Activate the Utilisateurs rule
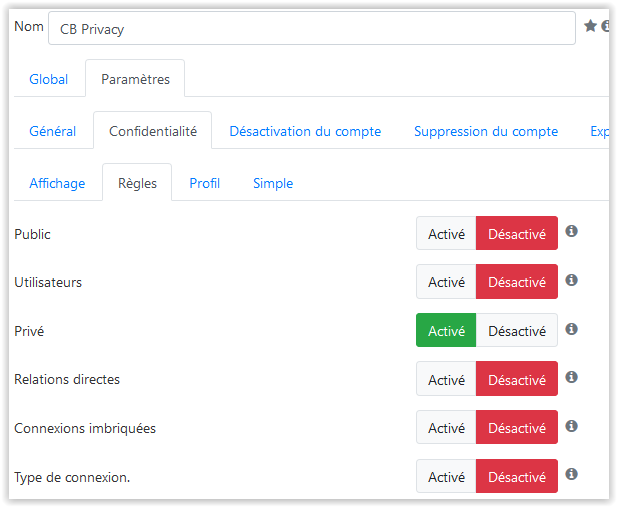This screenshot has height=507, width=617. point(446,281)
